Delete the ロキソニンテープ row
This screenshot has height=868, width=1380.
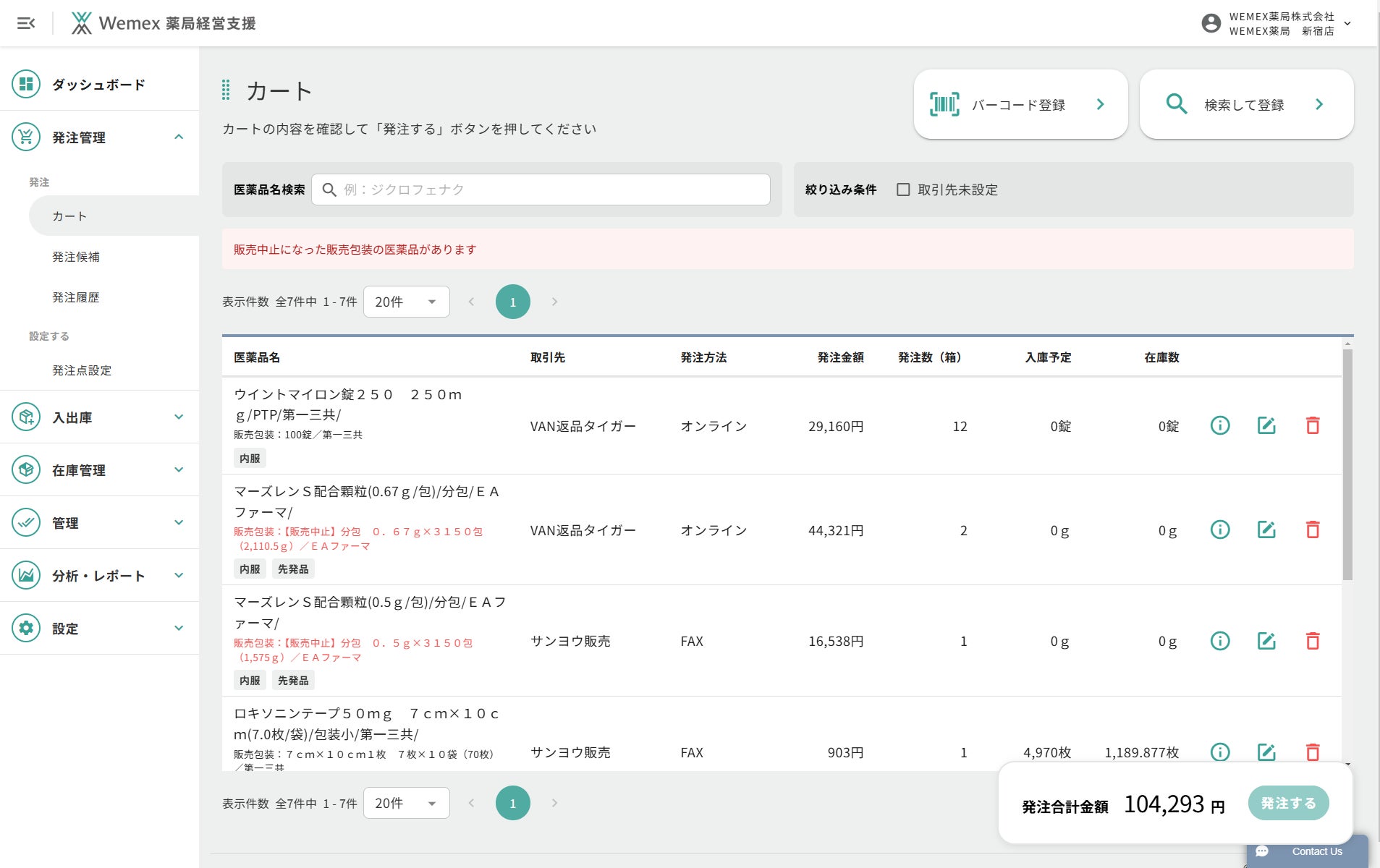click(x=1313, y=752)
